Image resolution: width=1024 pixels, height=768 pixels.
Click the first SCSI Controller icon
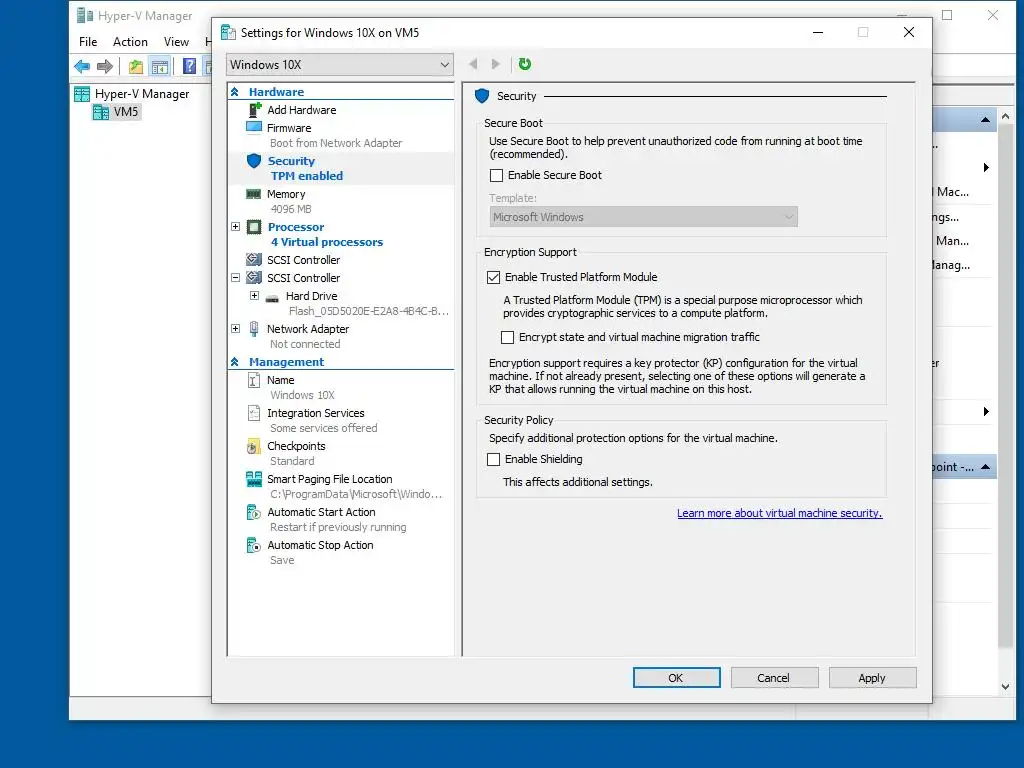[x=254, y=259]
